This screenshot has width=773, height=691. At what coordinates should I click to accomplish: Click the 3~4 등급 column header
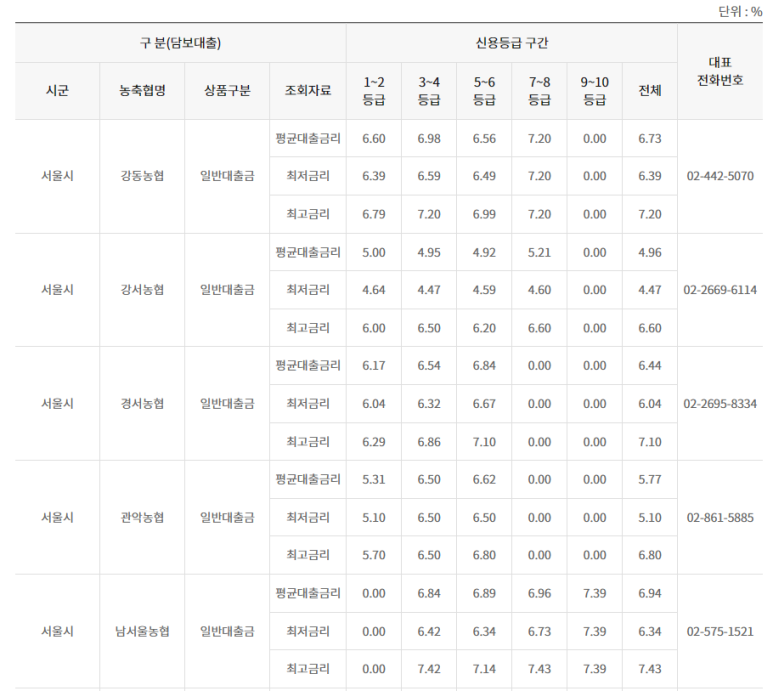[429, 91]
